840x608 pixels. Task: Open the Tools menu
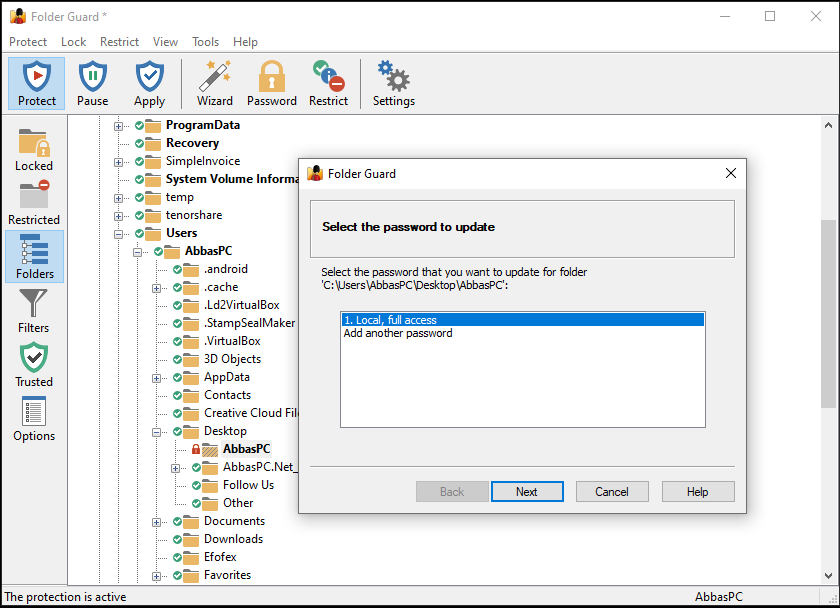click(205, 42)
